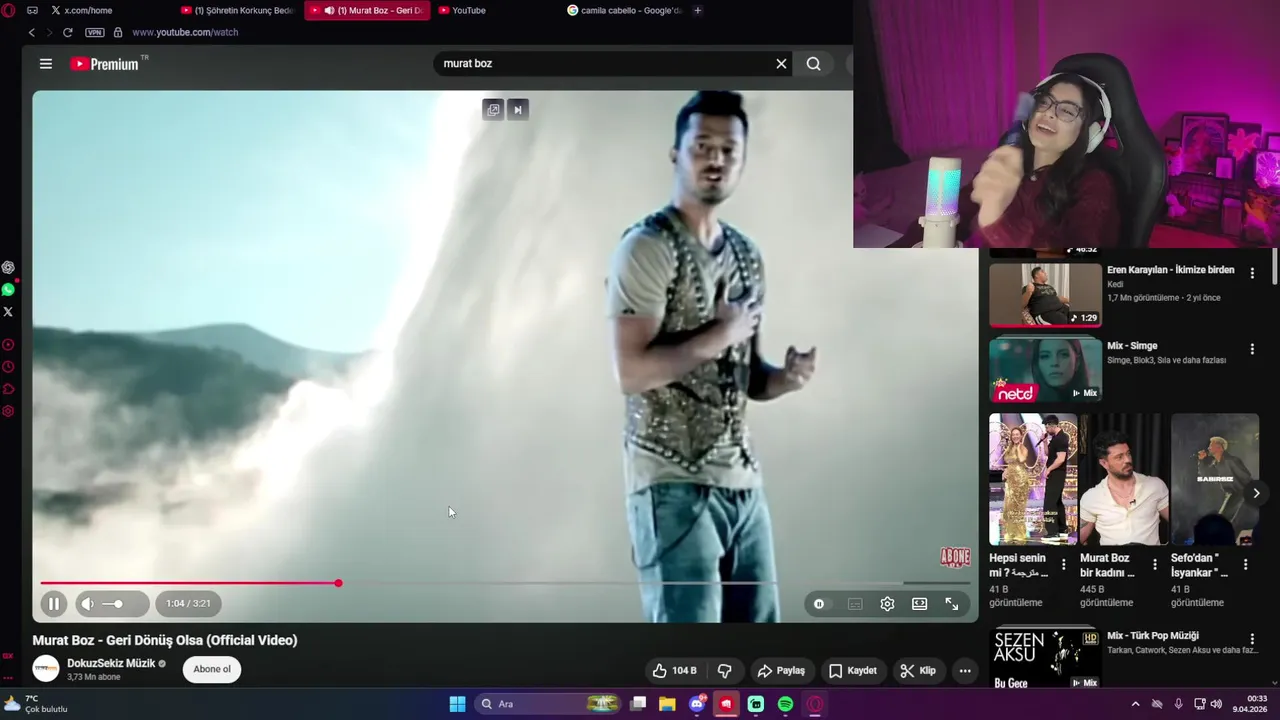Open the Opera menu logo
The image size is (1280, 720).
(8, 10)
